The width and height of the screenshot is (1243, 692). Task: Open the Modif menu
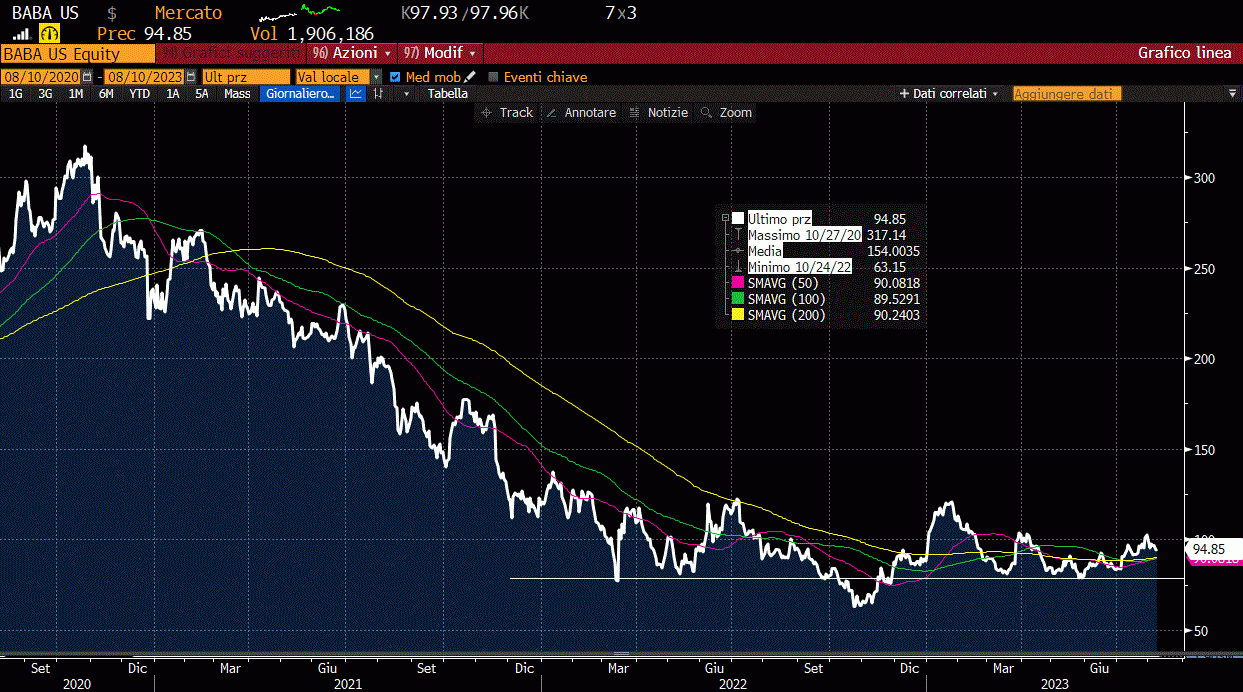[439, 53]
